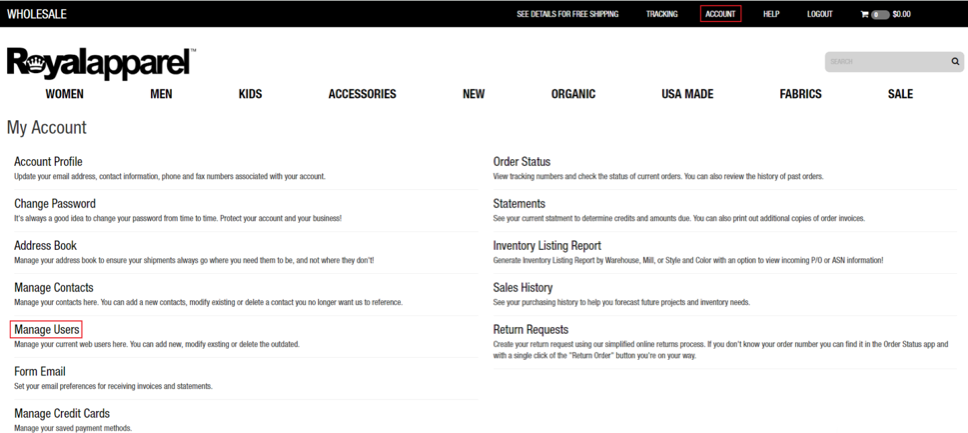Open the Tracking link in top bar
Screen dimensions: 968x433
click(x=661, y=14)
